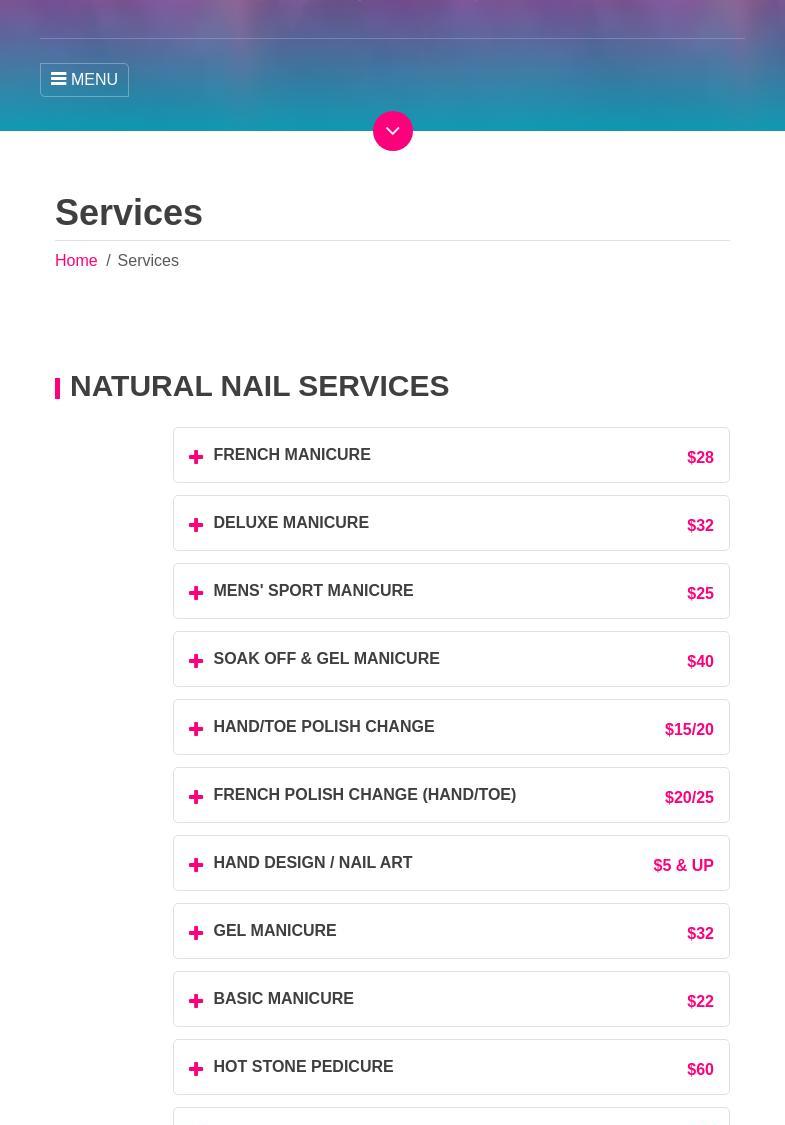
Task: Open the Deluxe Manicure title text
Action: [x=290, y=522]
